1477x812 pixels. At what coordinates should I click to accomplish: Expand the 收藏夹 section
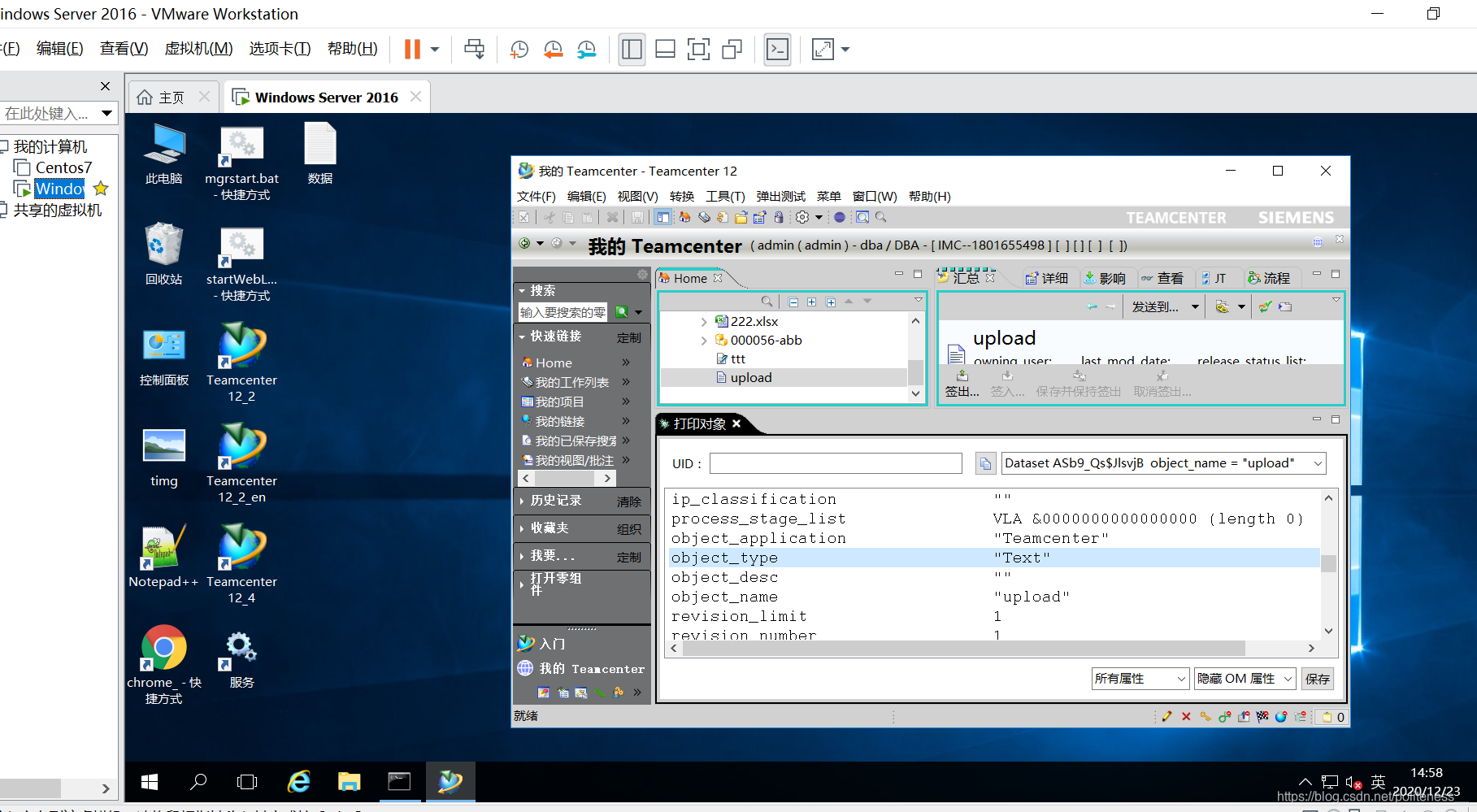coord(522,528)
